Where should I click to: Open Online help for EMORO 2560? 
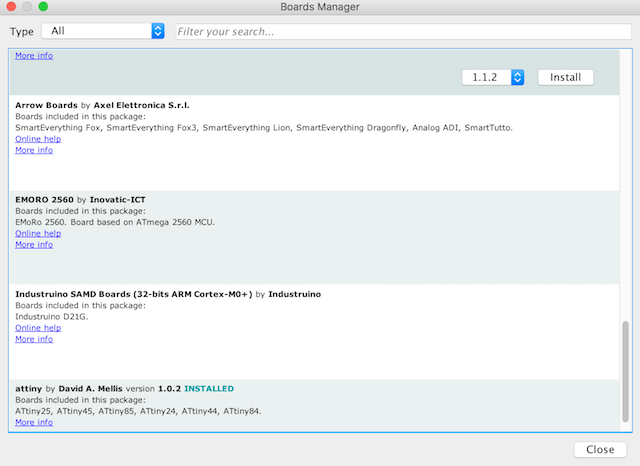pyautogui.click(x=38, y=233)
